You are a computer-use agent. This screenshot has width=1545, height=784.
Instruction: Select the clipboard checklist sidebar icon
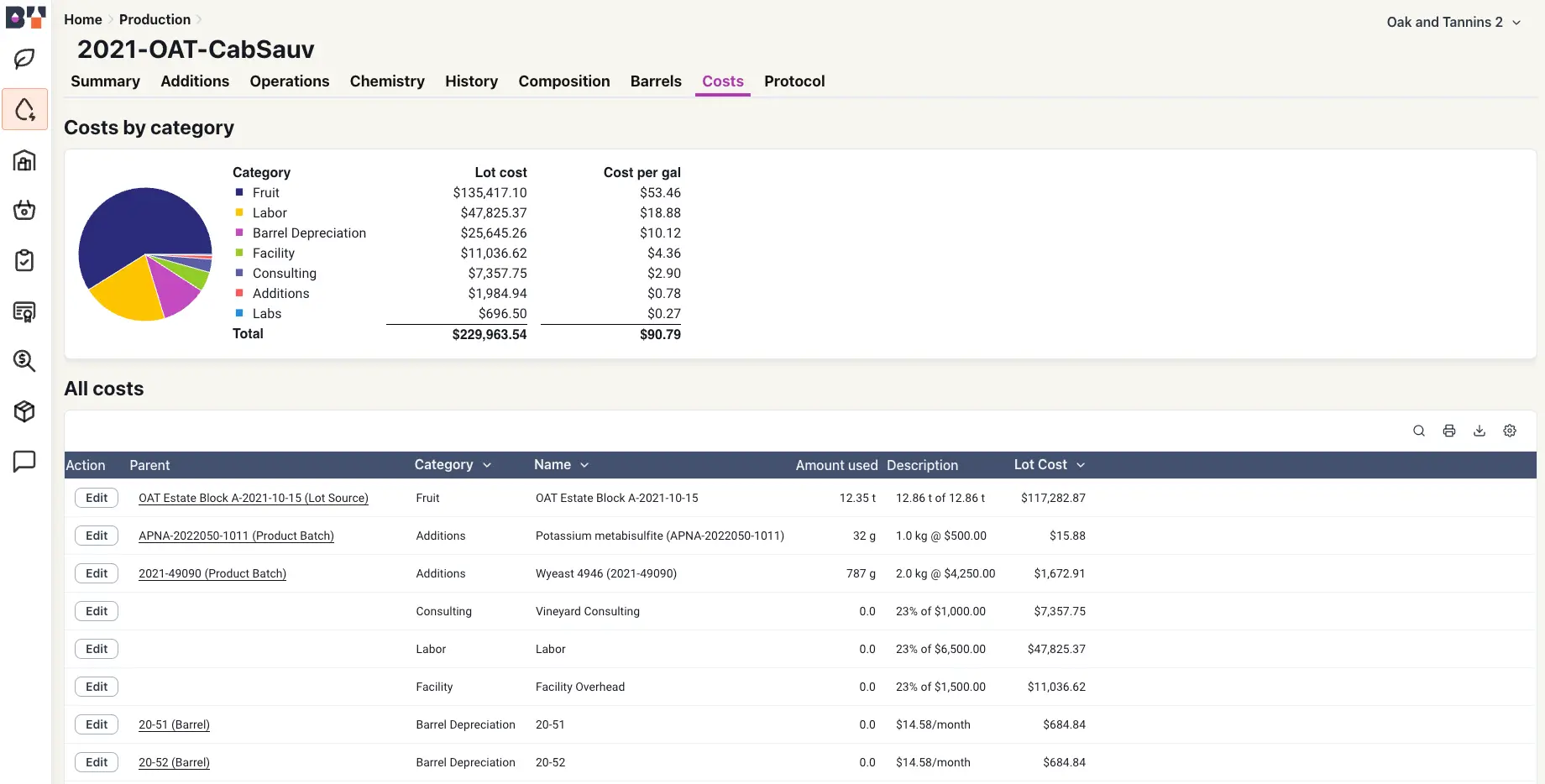tap(24, 260)
